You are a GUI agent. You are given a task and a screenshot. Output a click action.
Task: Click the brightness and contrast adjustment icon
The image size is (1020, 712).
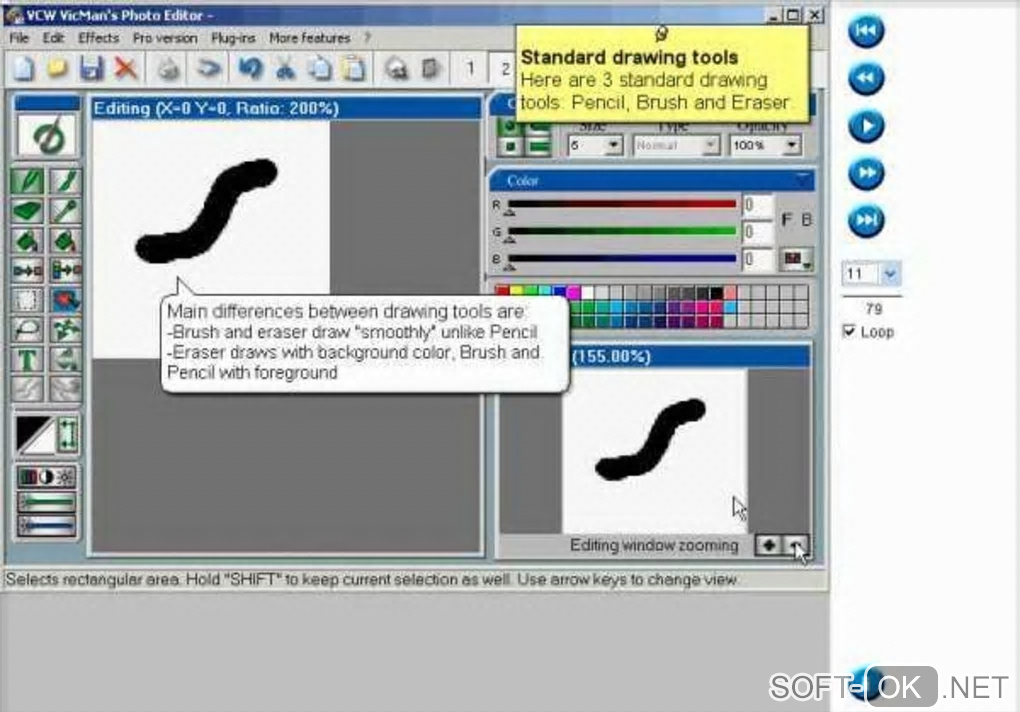pyautogui.click(x=46, y=478)
